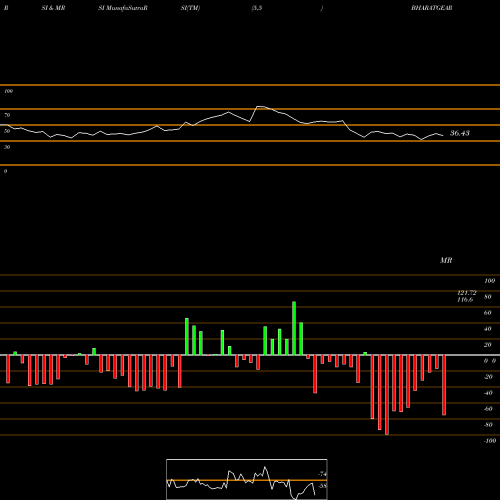Click the 'SI(TM)' header label
The image size is (500, 500).
click(190, 8)
